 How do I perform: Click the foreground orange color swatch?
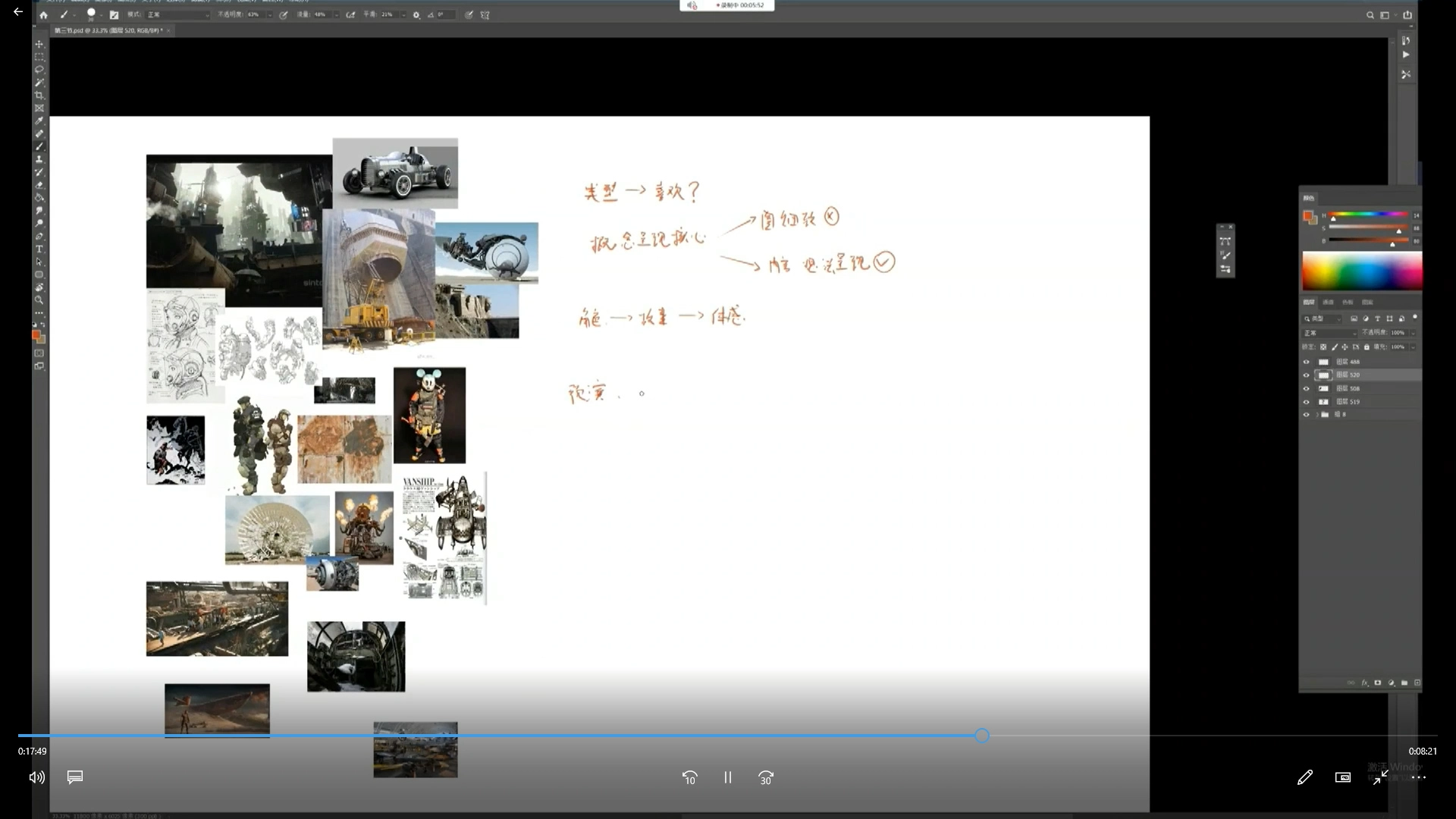35,334
